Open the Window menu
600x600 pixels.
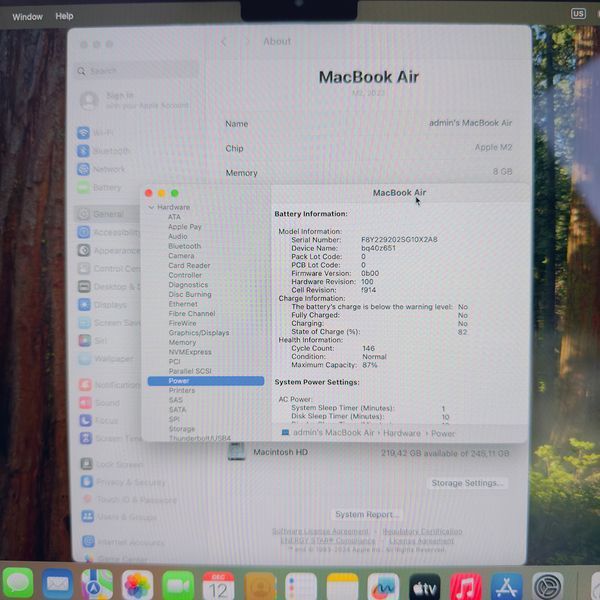28,17
